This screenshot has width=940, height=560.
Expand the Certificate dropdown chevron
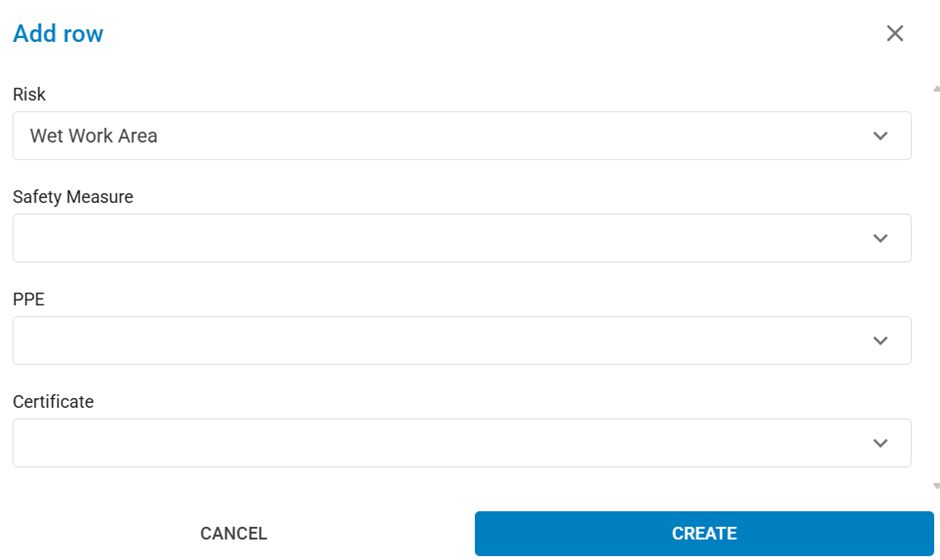click(x=880, y=443)
